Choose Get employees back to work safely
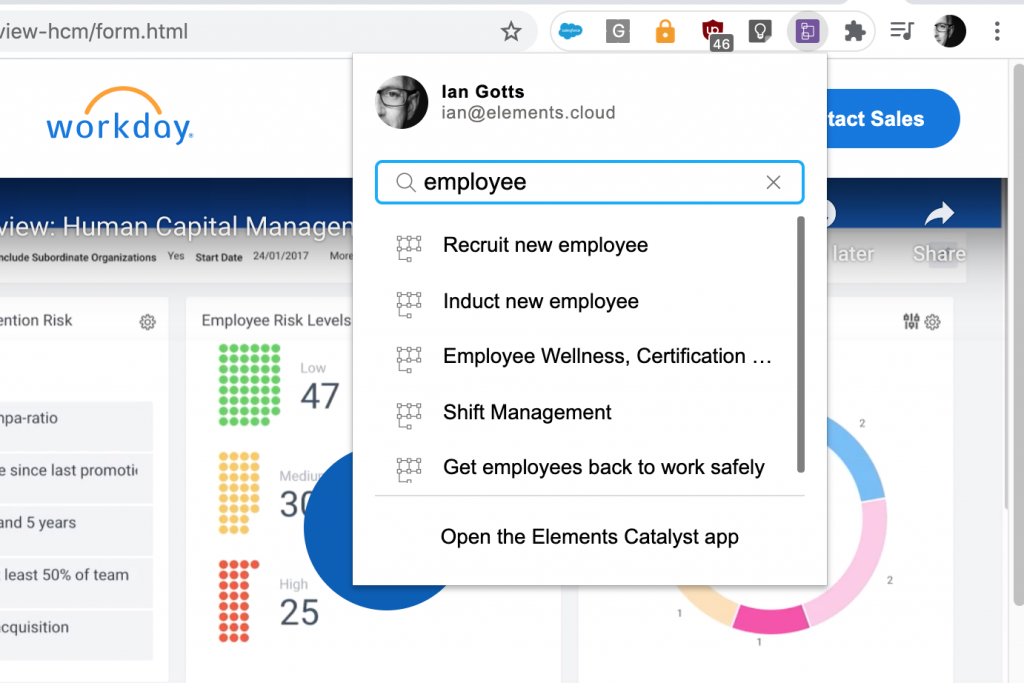 tap(603, 467)
